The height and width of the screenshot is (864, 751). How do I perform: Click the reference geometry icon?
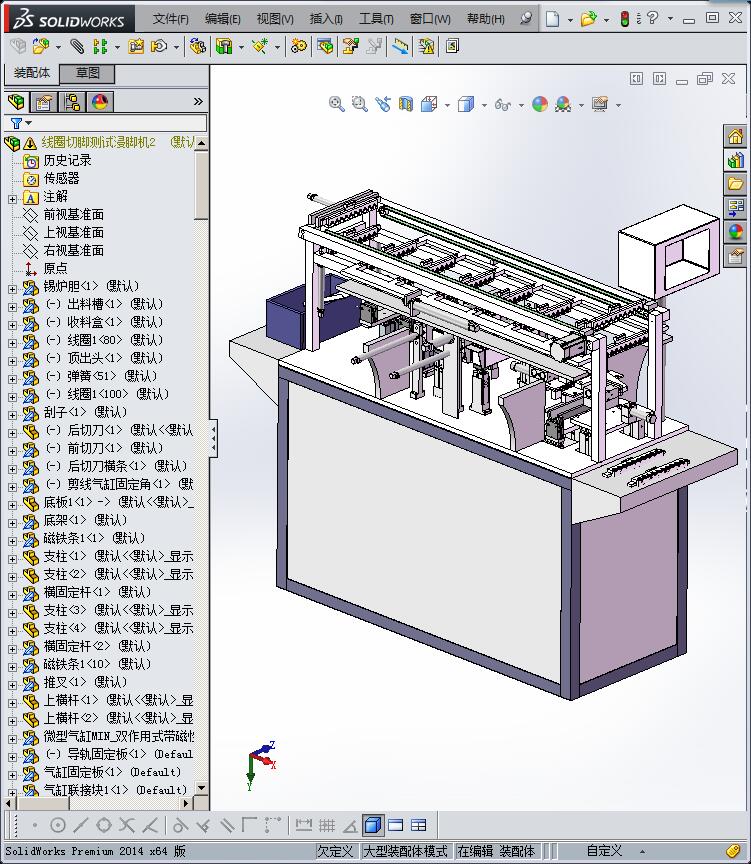click(260, 47)
